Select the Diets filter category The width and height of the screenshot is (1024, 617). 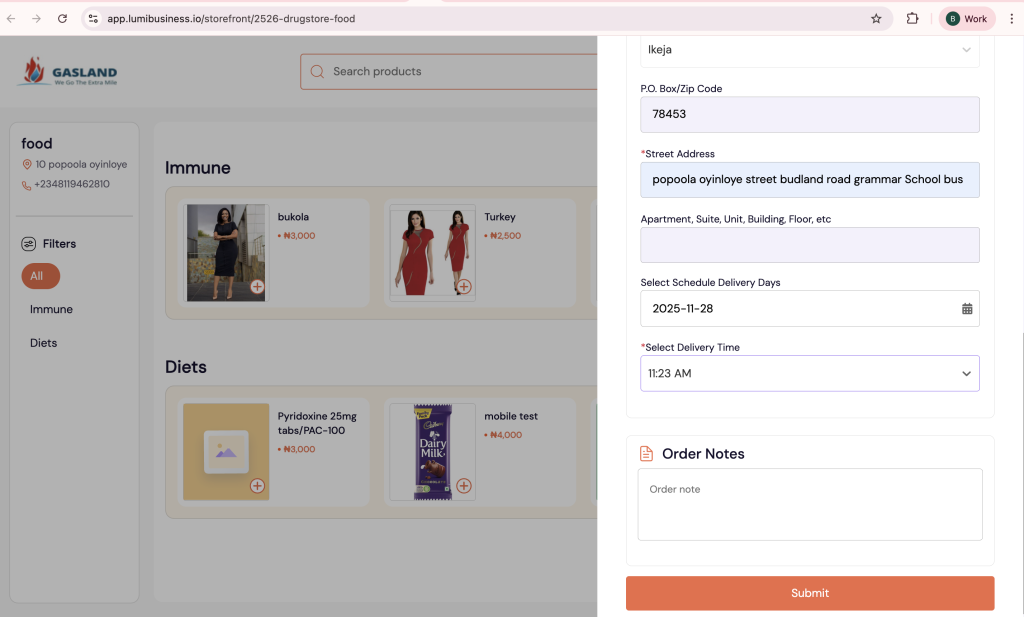pos(43,343)
